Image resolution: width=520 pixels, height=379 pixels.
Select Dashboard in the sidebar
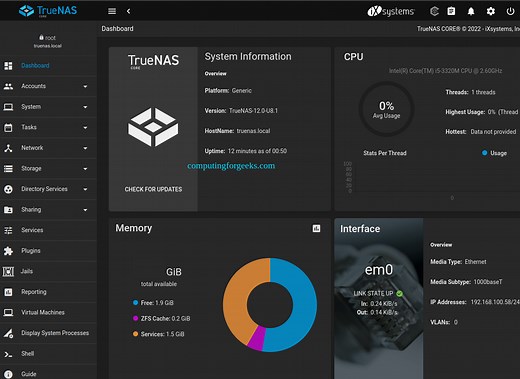[x=48, y=66]
